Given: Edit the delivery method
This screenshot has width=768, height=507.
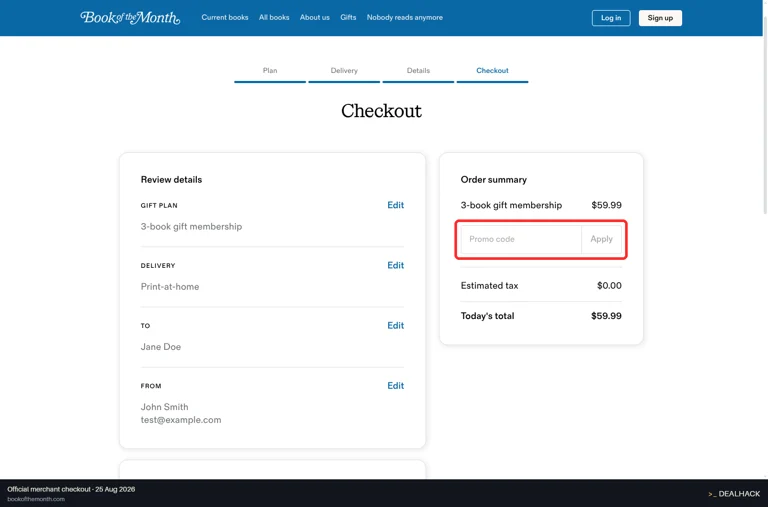Looking at the screenshot, I should 395,266.
